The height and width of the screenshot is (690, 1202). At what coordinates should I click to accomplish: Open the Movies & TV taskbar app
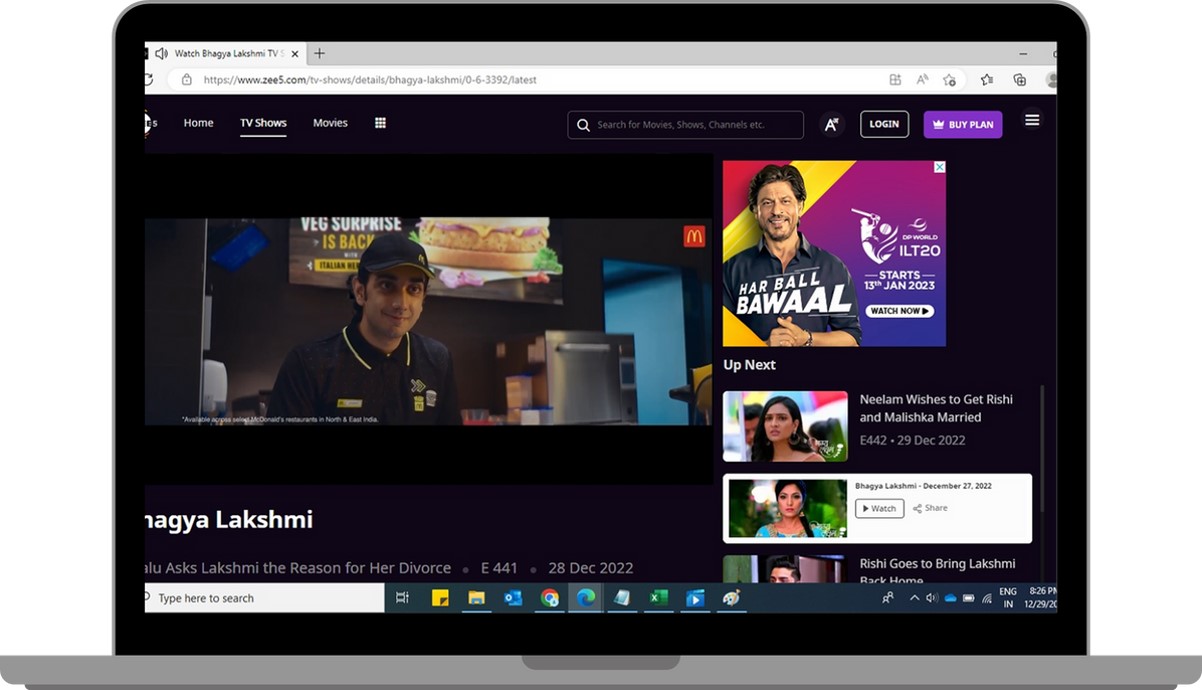point(695,598)
